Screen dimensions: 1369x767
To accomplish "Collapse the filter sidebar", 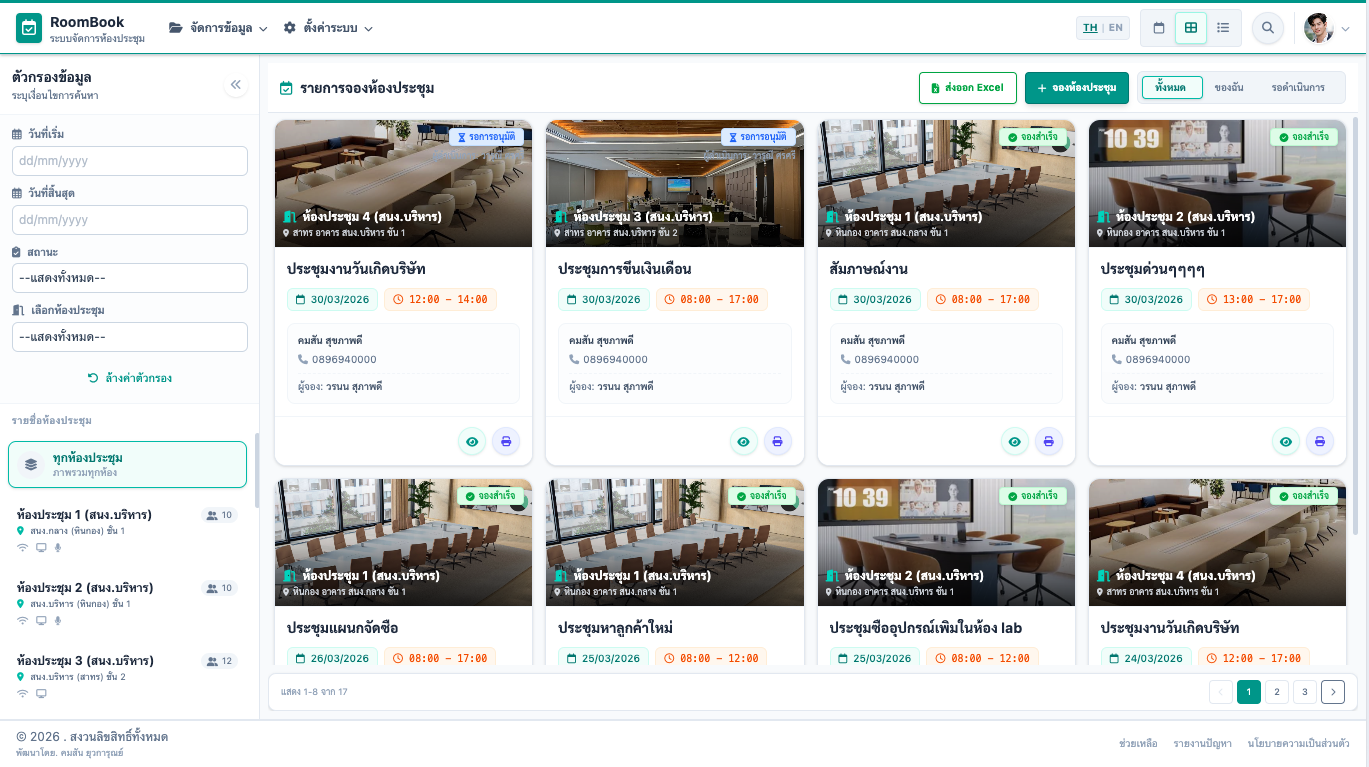I will click(x=236, y=85).
